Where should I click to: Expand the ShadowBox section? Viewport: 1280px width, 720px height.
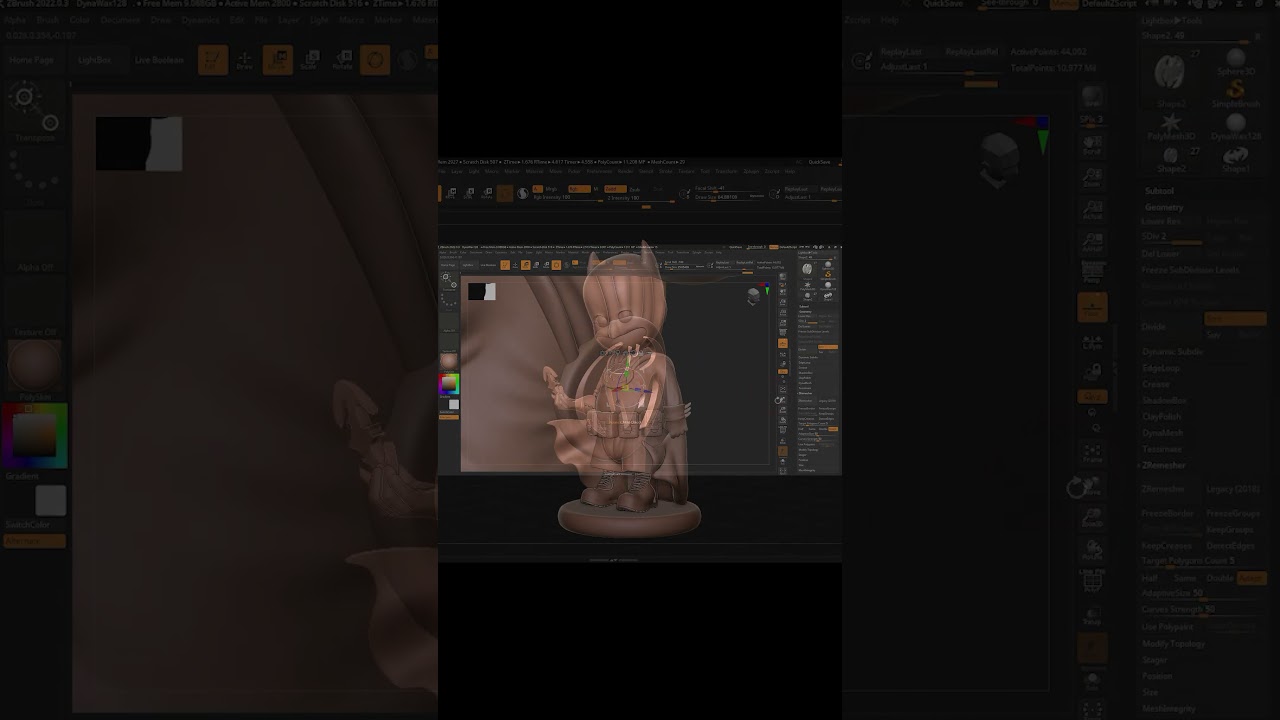[x=1163, y=400]
